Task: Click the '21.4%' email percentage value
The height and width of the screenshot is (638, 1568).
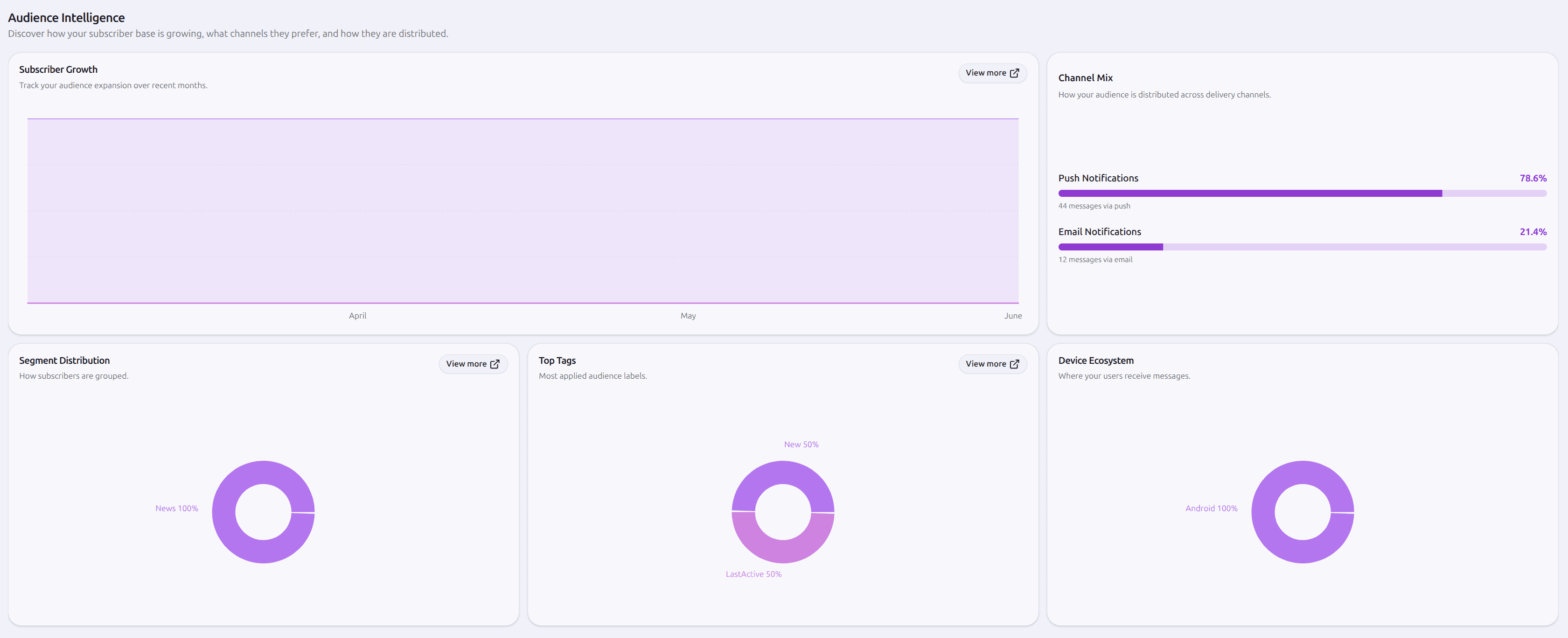Action: (x=1533, y=232)
